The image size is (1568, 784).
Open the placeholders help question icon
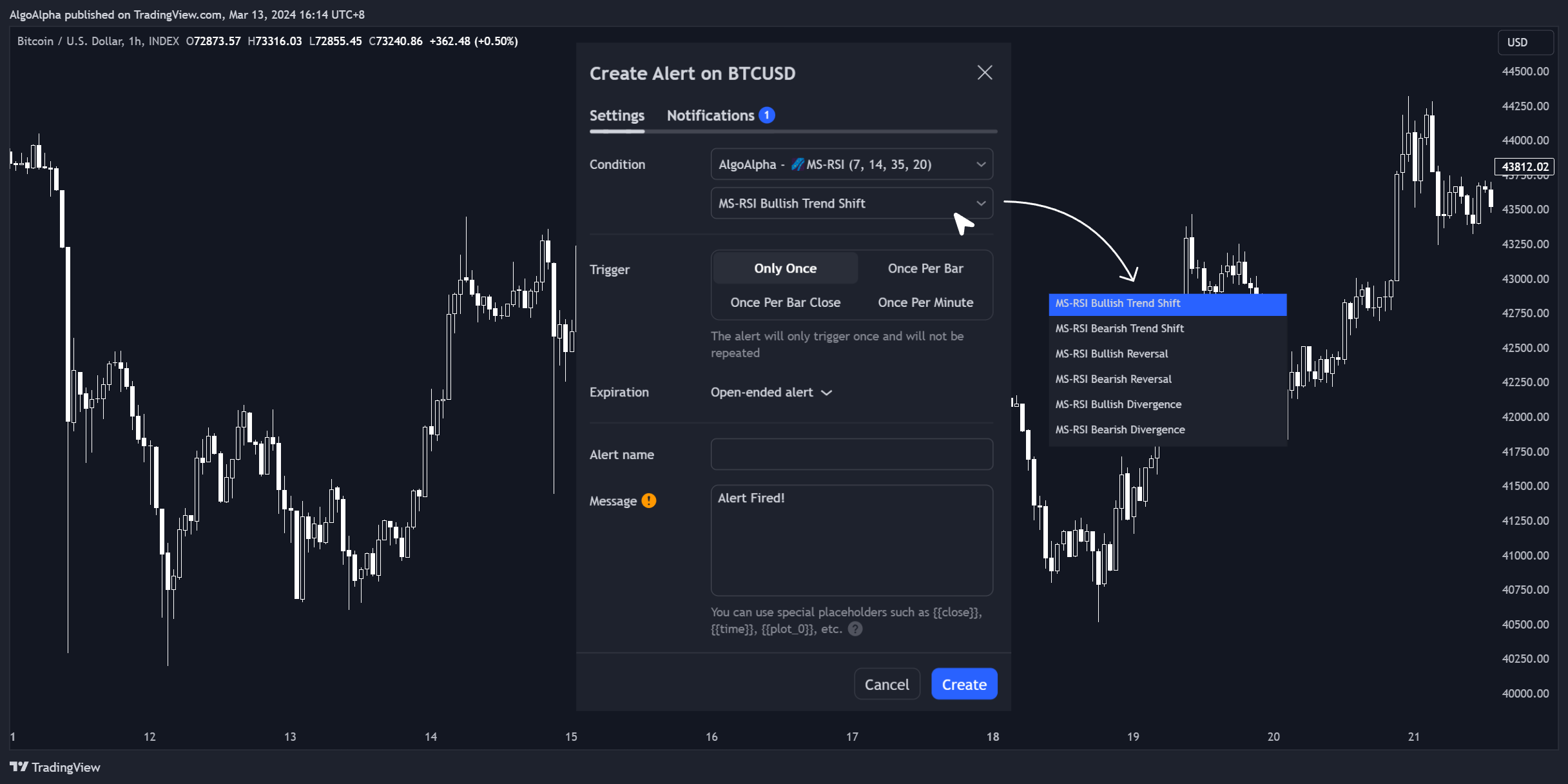(x=855, y=629)
